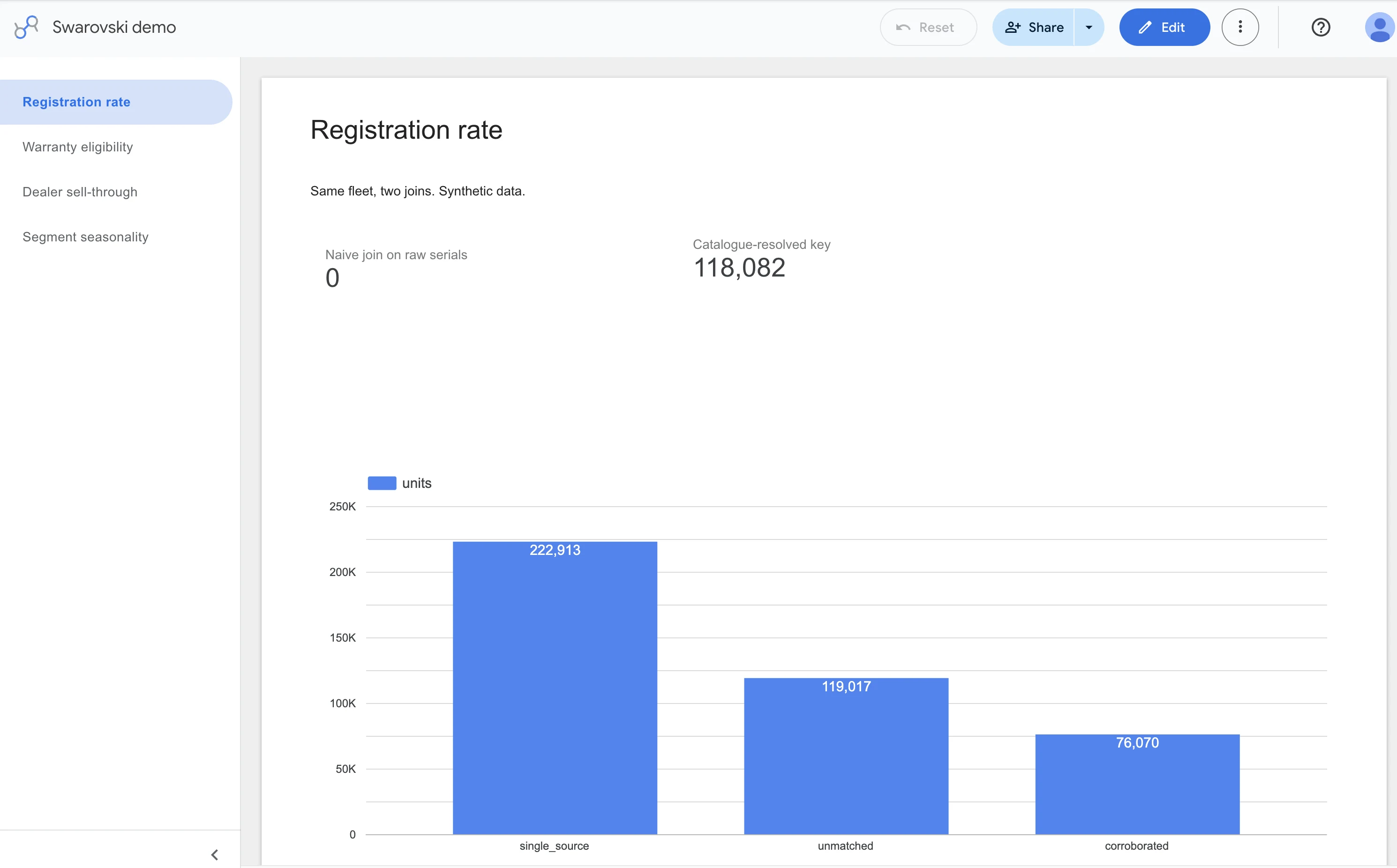1397x868 pixels.
Task: Click the units legend color swatch
Action: (x=382, y=483)
